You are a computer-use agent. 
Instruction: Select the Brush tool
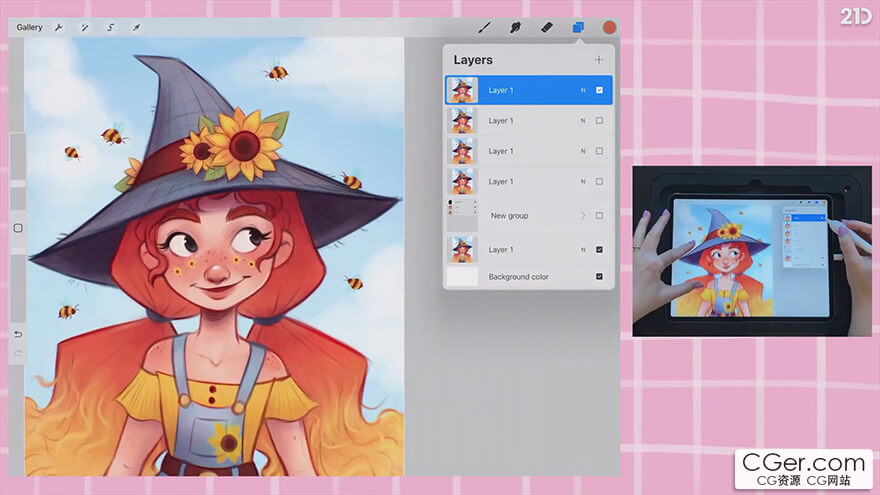pyautogui.click(x=485, y=27)
